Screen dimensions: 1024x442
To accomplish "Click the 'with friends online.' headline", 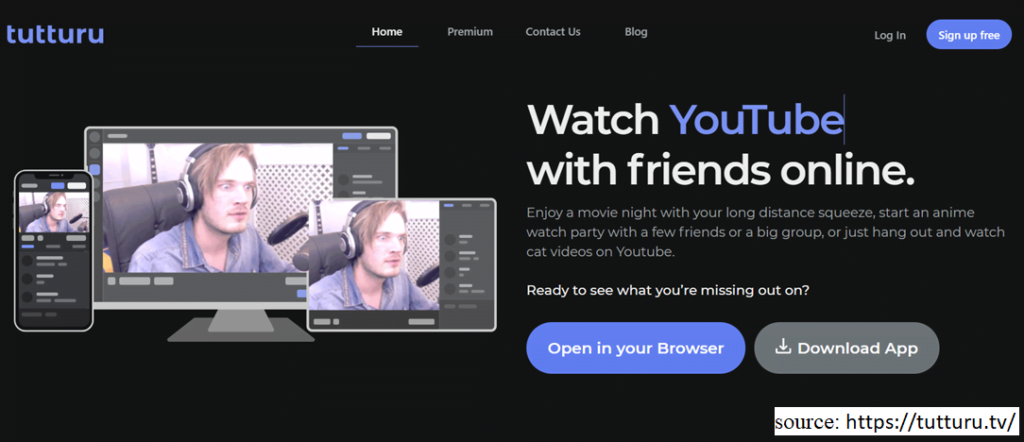I will pyautogui.click(x=720, y=170).
